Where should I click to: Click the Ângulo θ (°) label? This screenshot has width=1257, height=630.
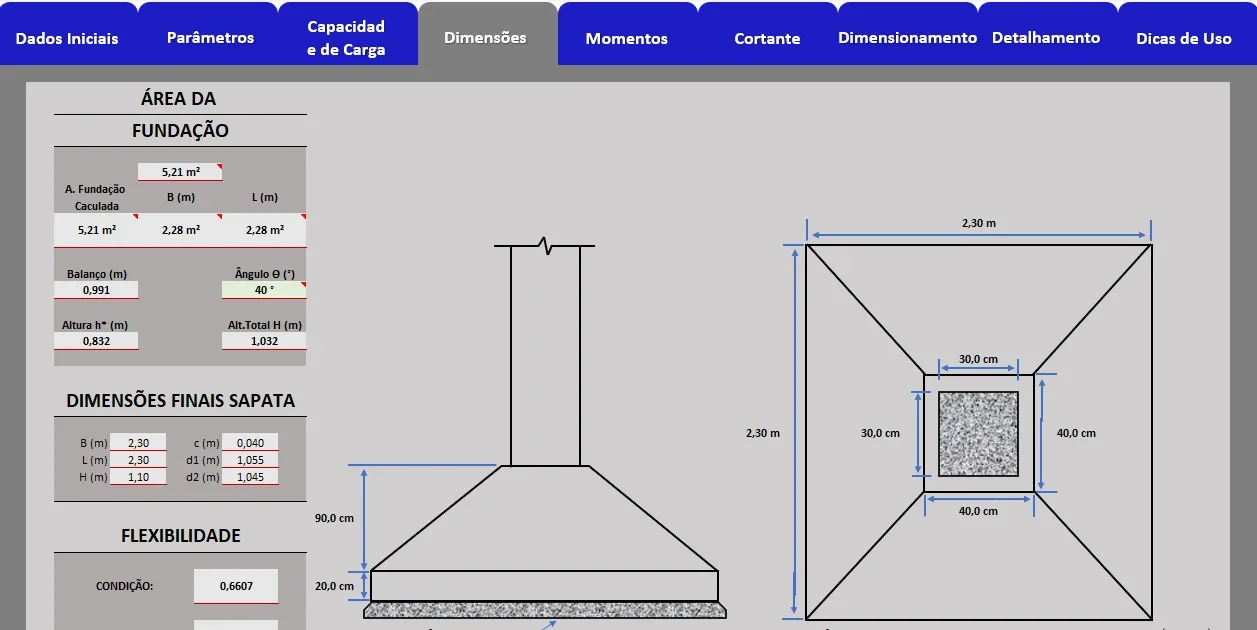pyautogui.click(x=264, y=274)
